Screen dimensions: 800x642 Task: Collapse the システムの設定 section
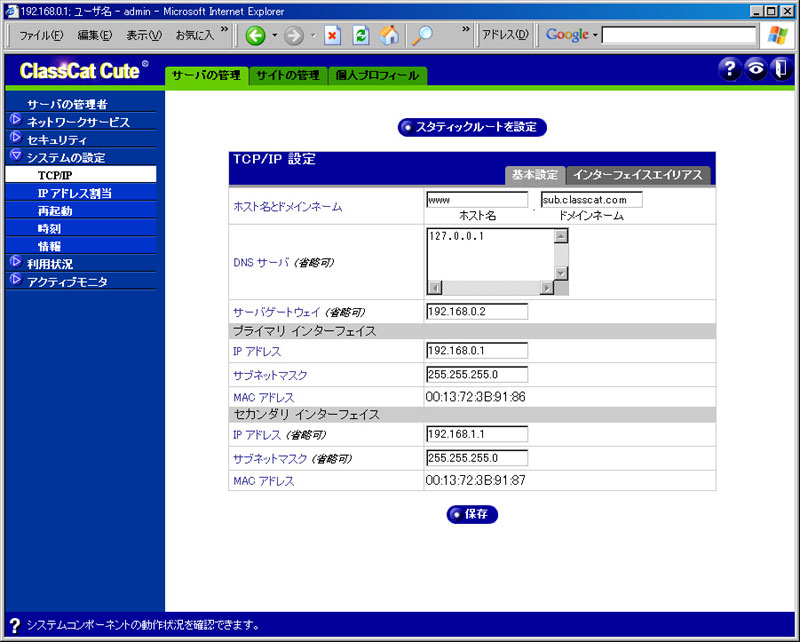pyautogui.click(x=16, y=155)
